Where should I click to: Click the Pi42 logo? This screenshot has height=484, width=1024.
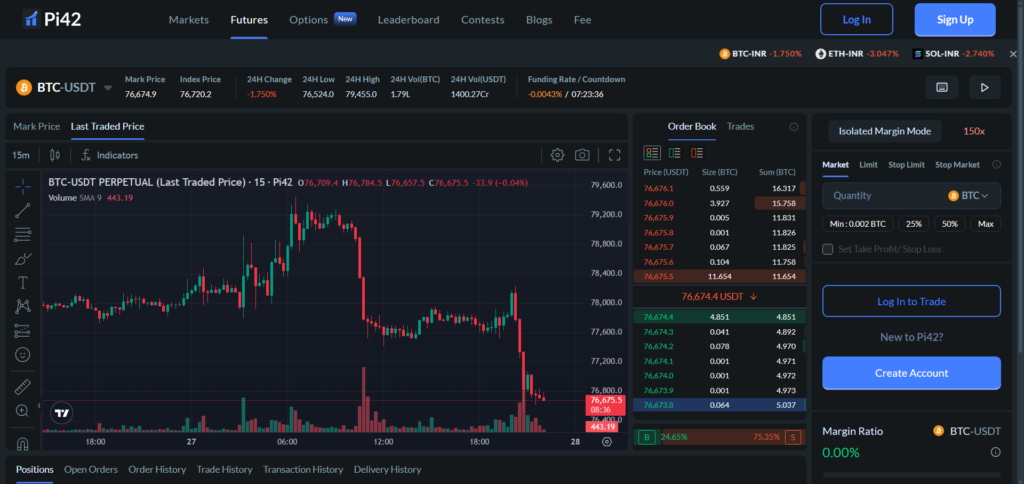click(x=52, y=19)
